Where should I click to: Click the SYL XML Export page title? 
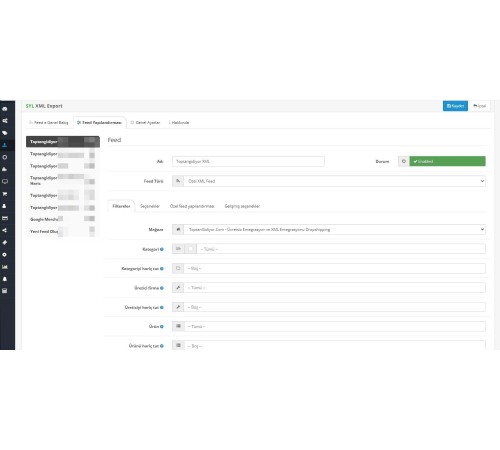coord(44,106)
